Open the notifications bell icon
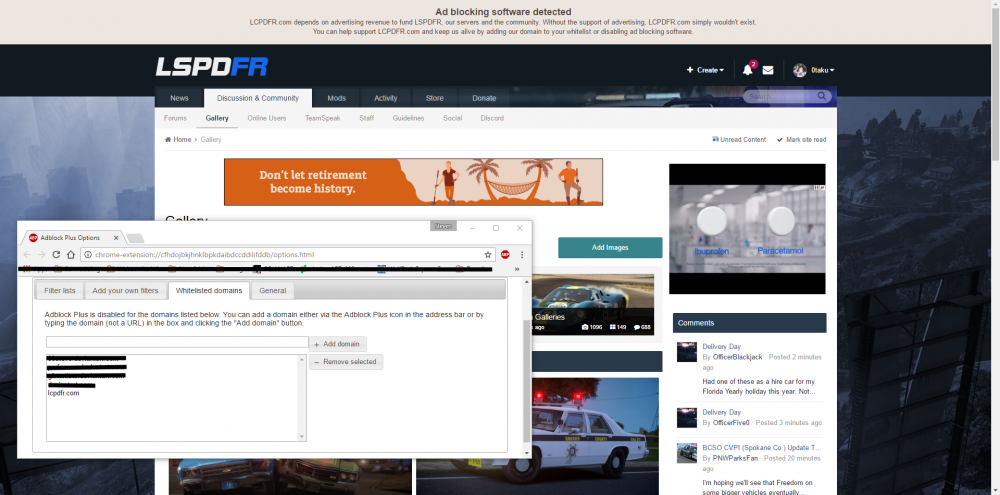The height and width of the screenshot is (495, 1000). tap(747, 70)
